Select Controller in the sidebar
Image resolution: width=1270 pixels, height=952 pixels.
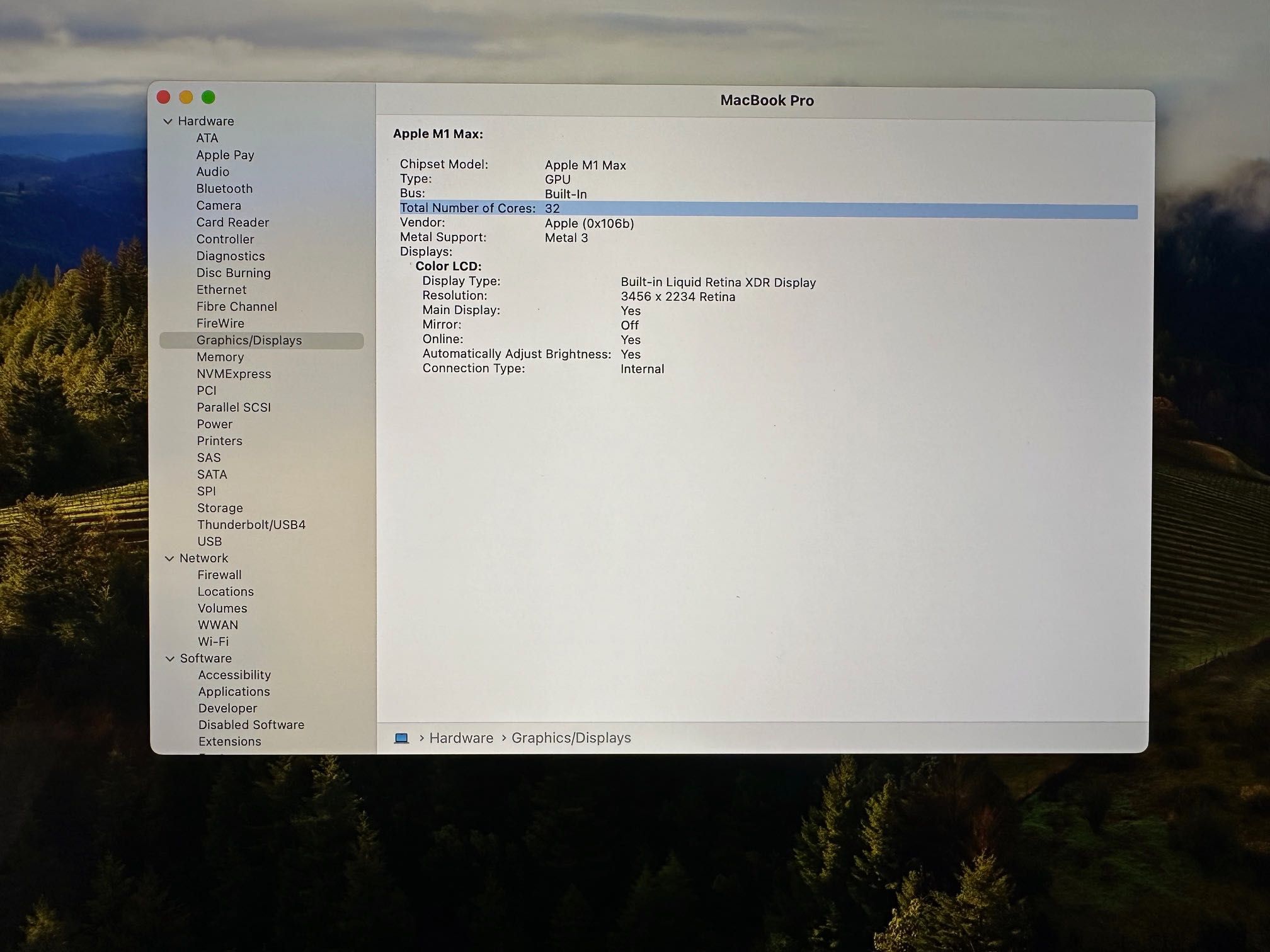(x=225, y=239)
